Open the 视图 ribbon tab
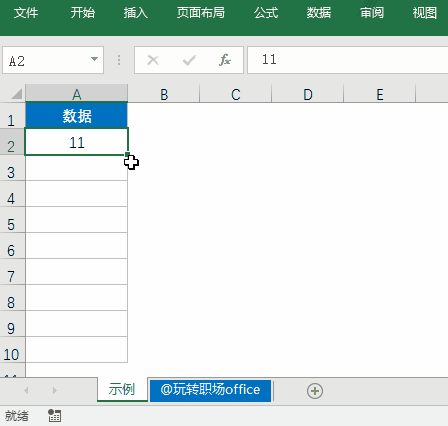 (x=425, y=13)
